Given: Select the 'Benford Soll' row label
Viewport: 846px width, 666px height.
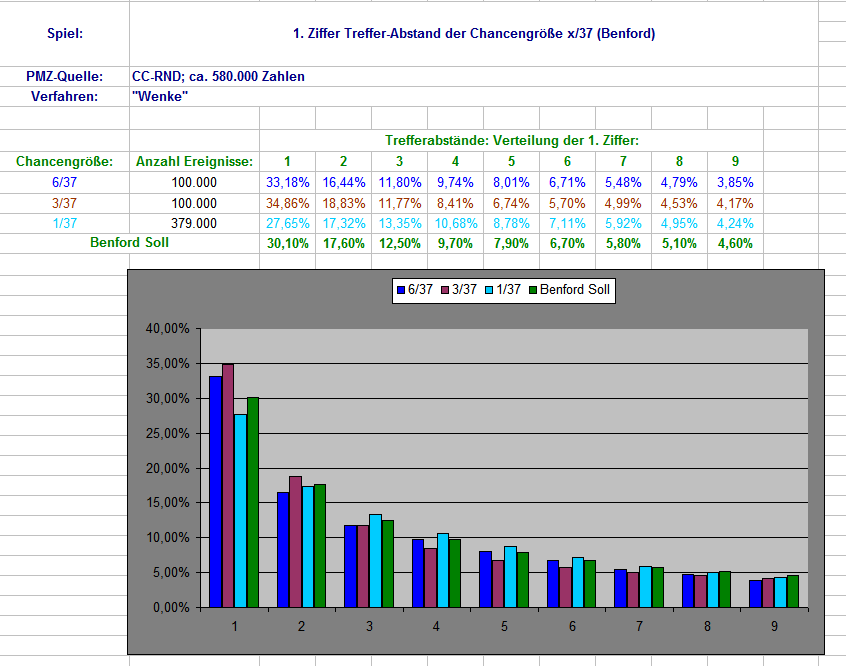Looking at the screenshot, I should 129,243.
